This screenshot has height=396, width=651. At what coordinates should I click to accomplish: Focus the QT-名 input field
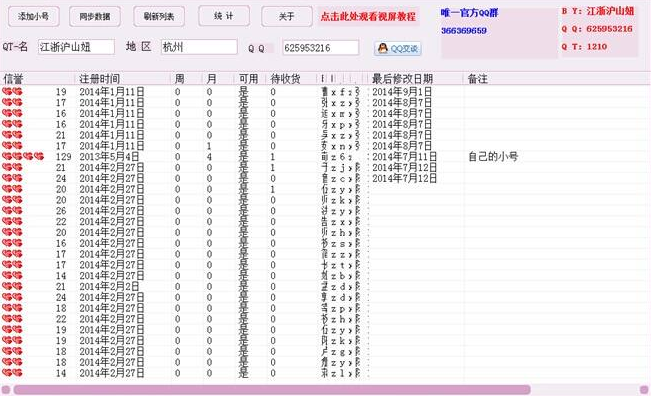click(x=76, y=47)
